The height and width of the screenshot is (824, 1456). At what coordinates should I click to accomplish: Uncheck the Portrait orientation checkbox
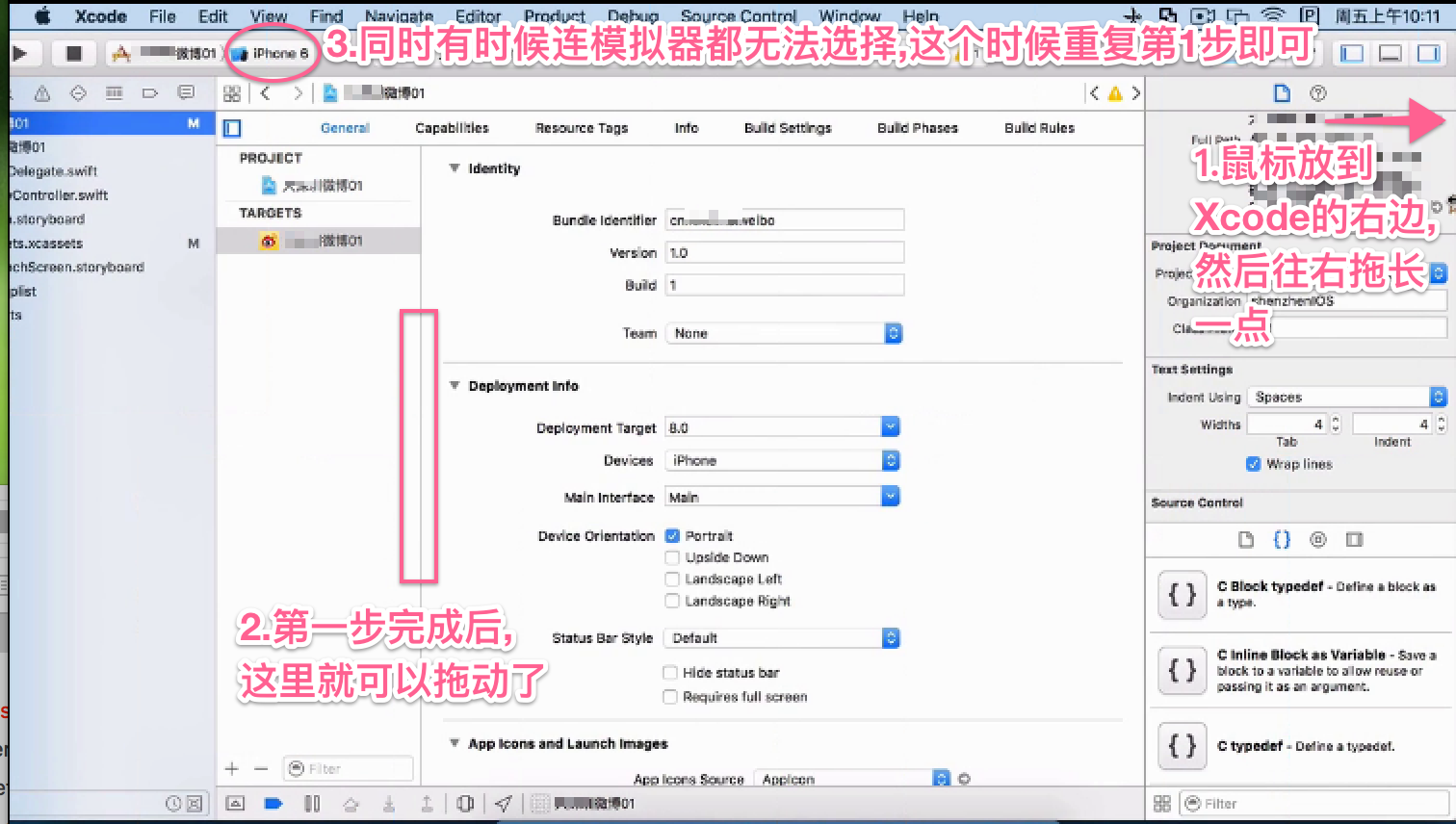pyautogui.click(x=672, y=536)
